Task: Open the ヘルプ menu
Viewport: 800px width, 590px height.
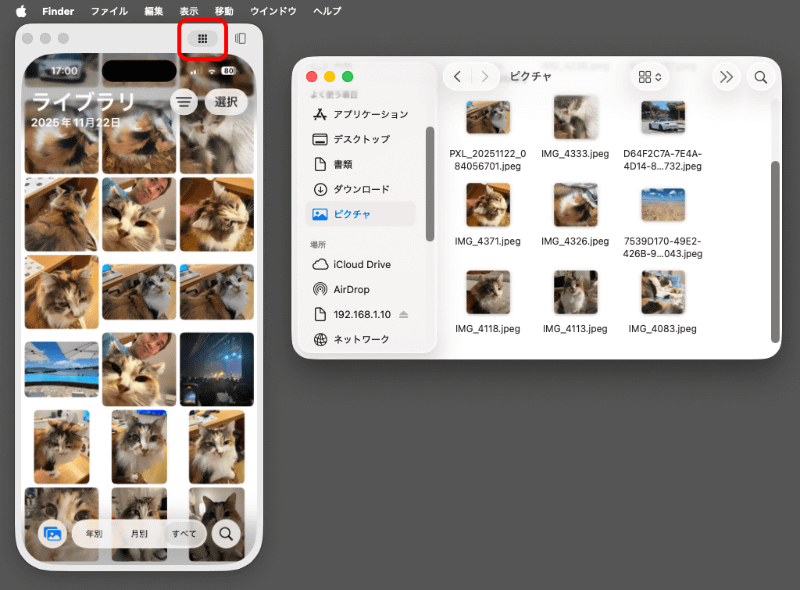Action: (x=327, y=11)
